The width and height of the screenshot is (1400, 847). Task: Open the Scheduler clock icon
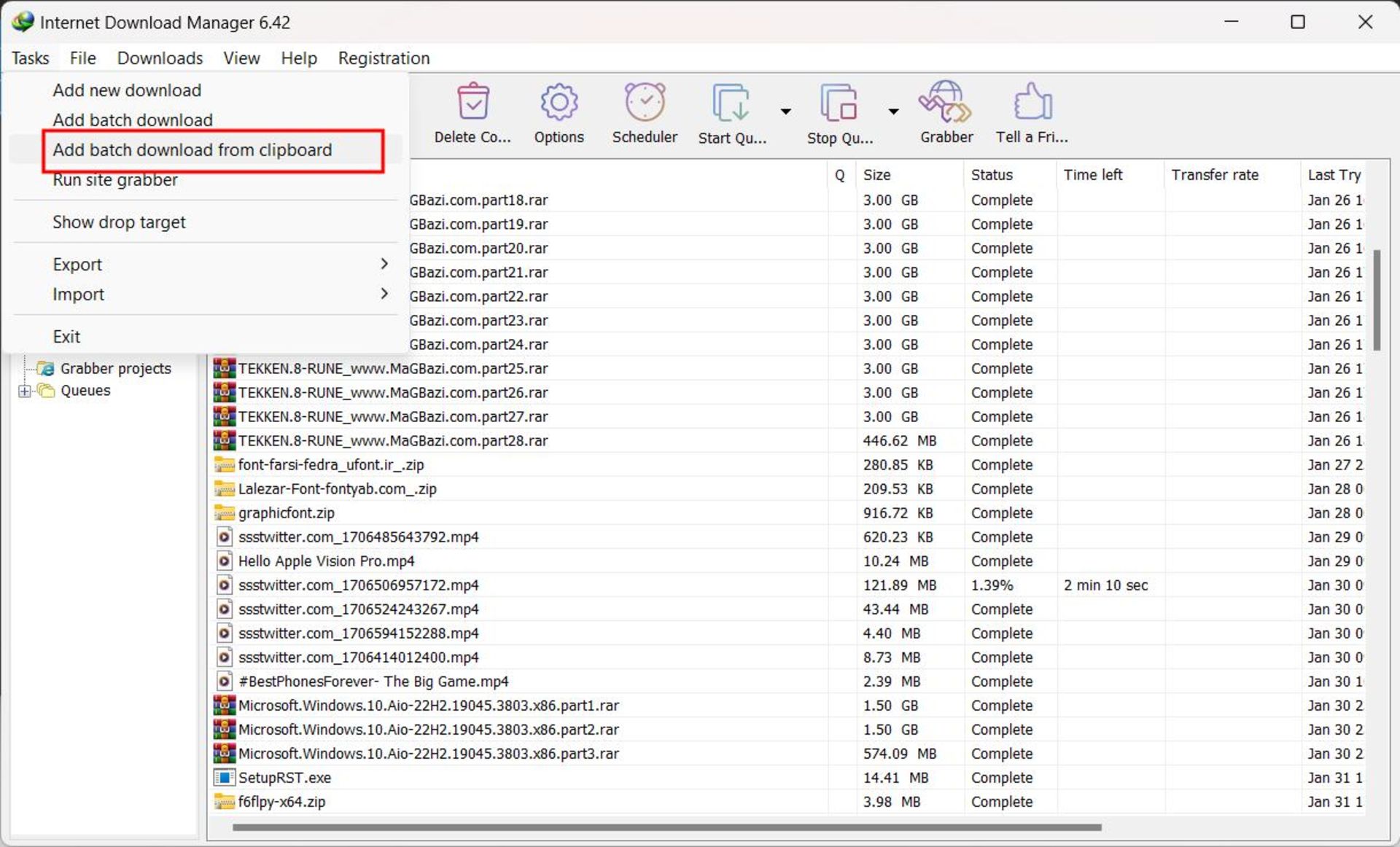point(645,102)
